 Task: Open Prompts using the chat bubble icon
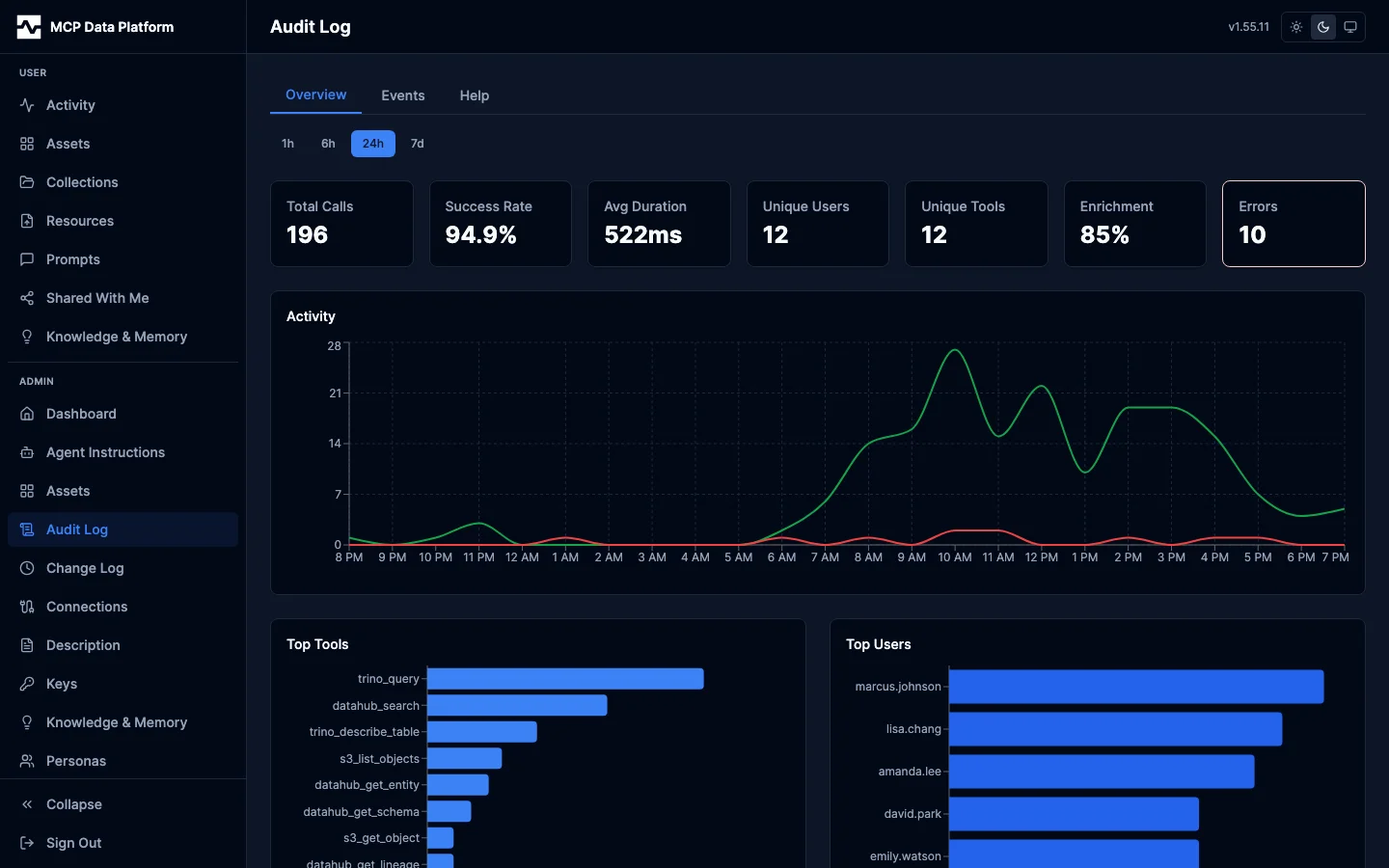[27, 259]
